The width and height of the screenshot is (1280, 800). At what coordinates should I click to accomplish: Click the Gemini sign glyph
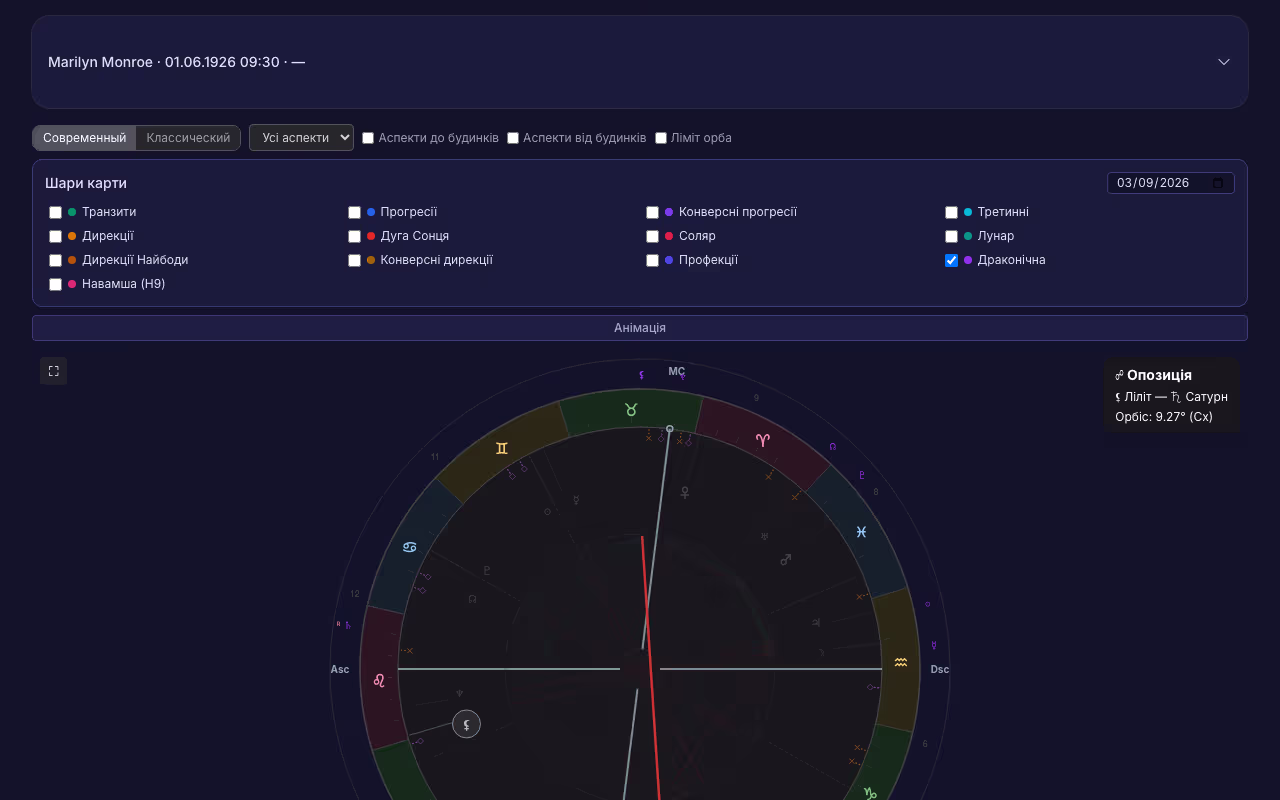pos(502,449)
